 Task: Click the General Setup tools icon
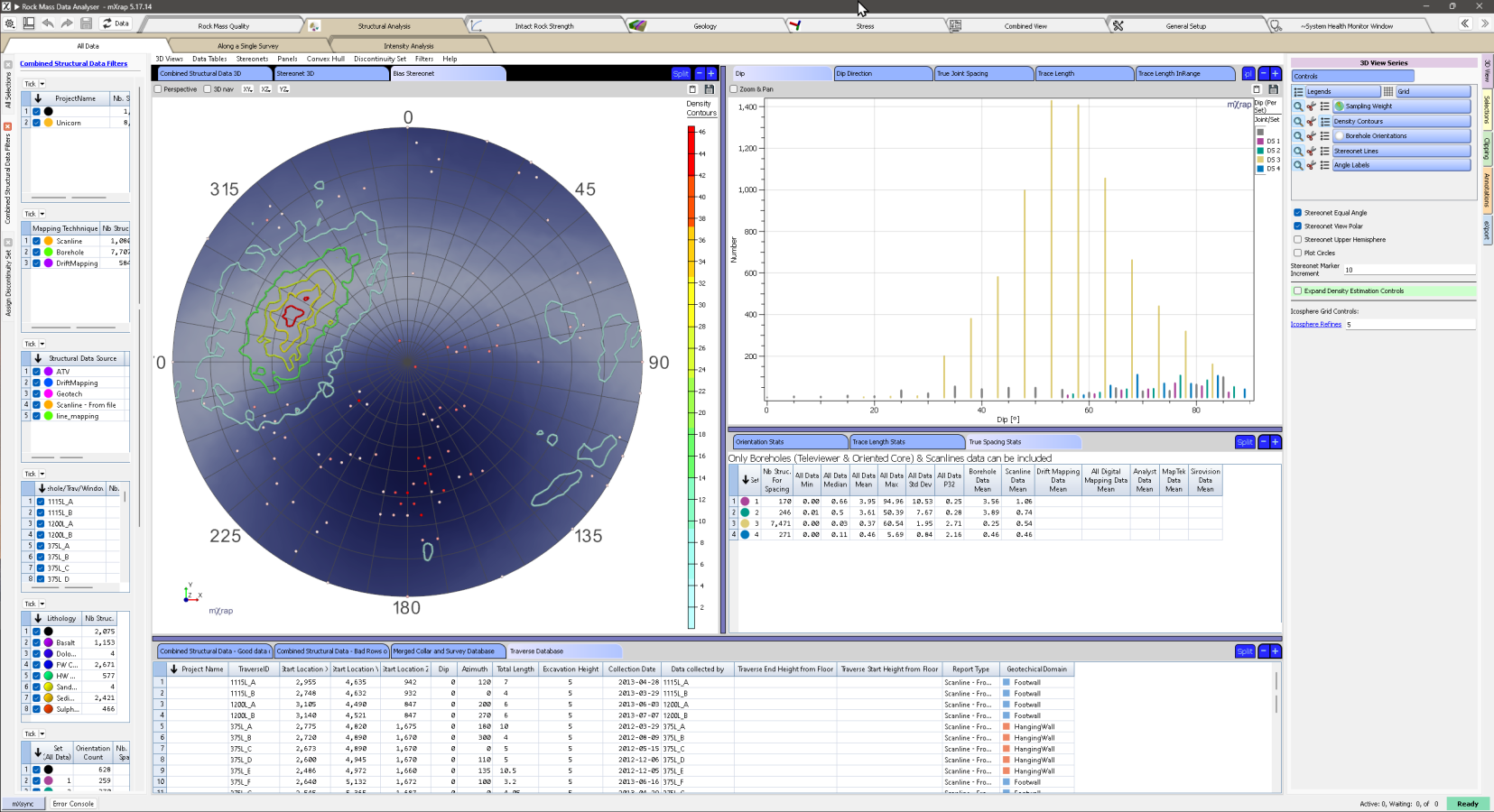(1118, 26)
